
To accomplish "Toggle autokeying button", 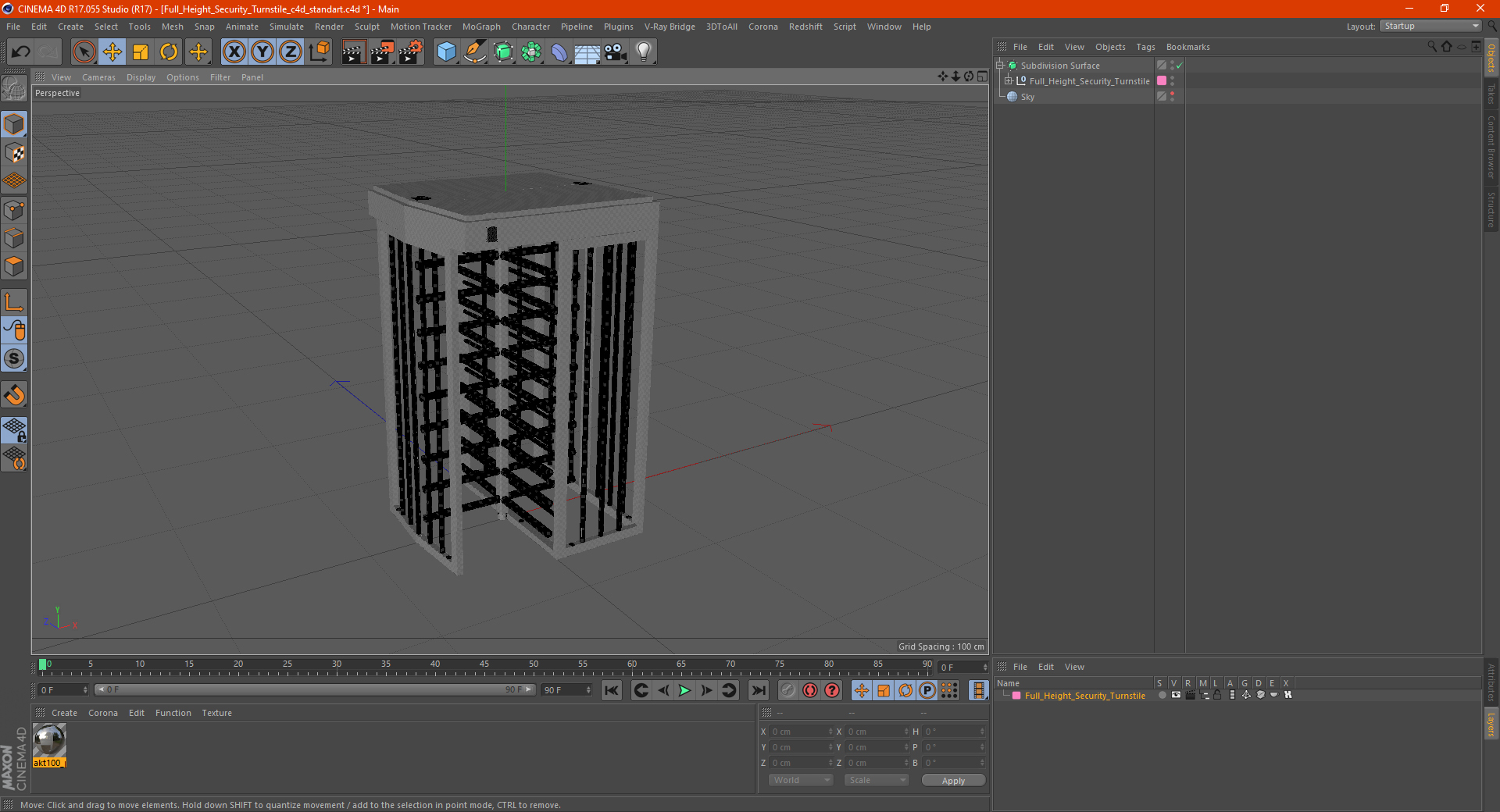I will (810, 690).
